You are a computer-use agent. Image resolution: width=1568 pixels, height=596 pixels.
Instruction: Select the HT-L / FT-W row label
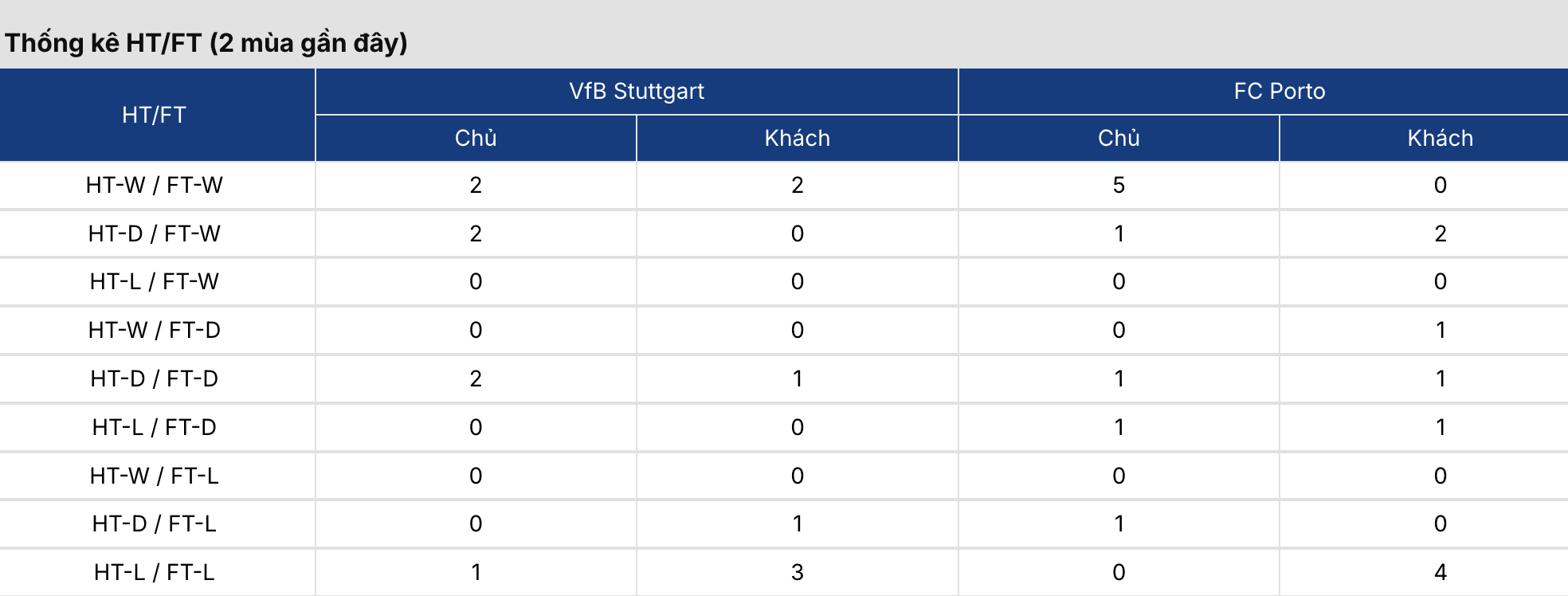click(154, 281)
